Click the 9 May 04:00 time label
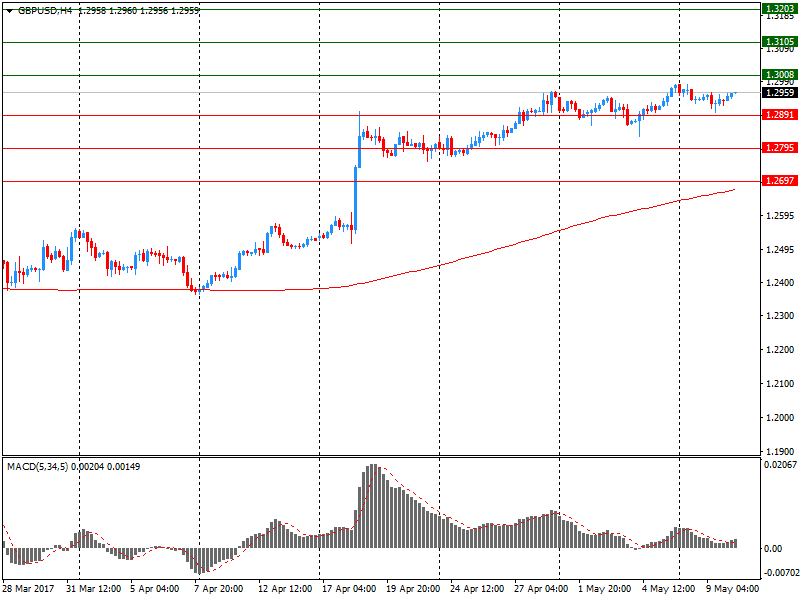800x600 pixels. pyautogui.click(x=732, y=589)
